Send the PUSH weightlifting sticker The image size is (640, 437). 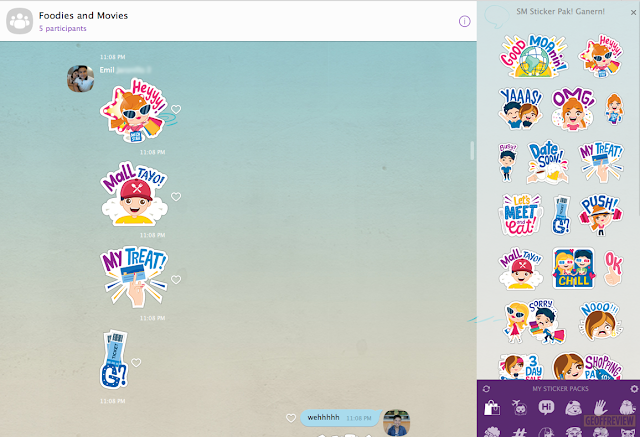pos(600,215)
